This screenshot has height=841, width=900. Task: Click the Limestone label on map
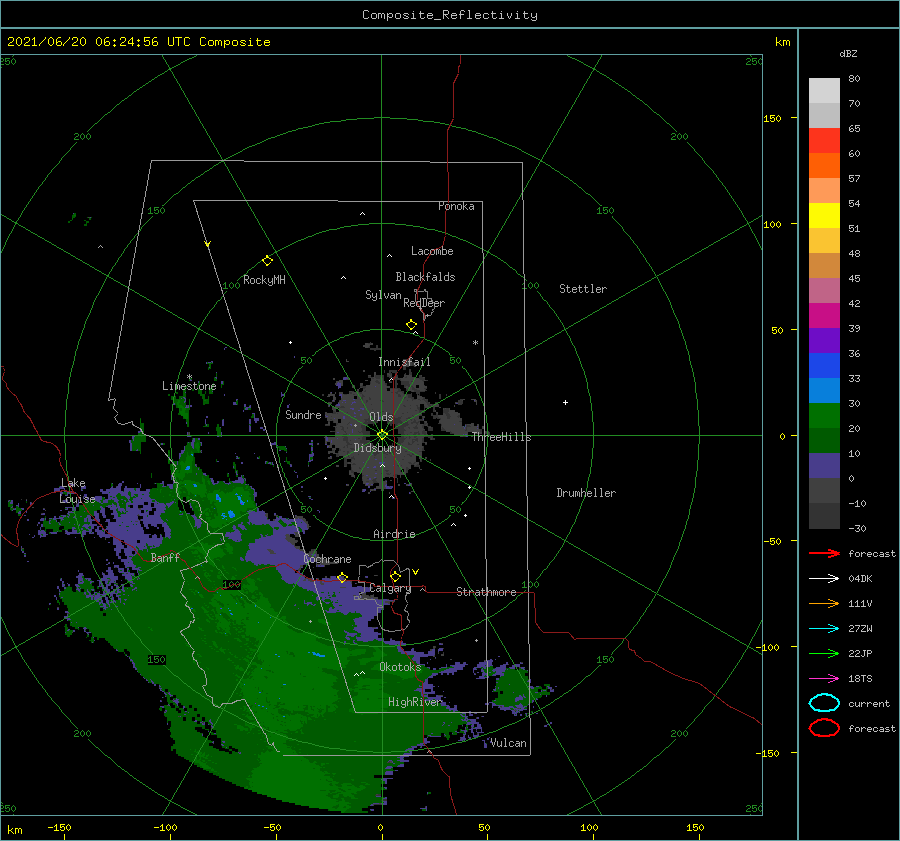coord(189,386)
